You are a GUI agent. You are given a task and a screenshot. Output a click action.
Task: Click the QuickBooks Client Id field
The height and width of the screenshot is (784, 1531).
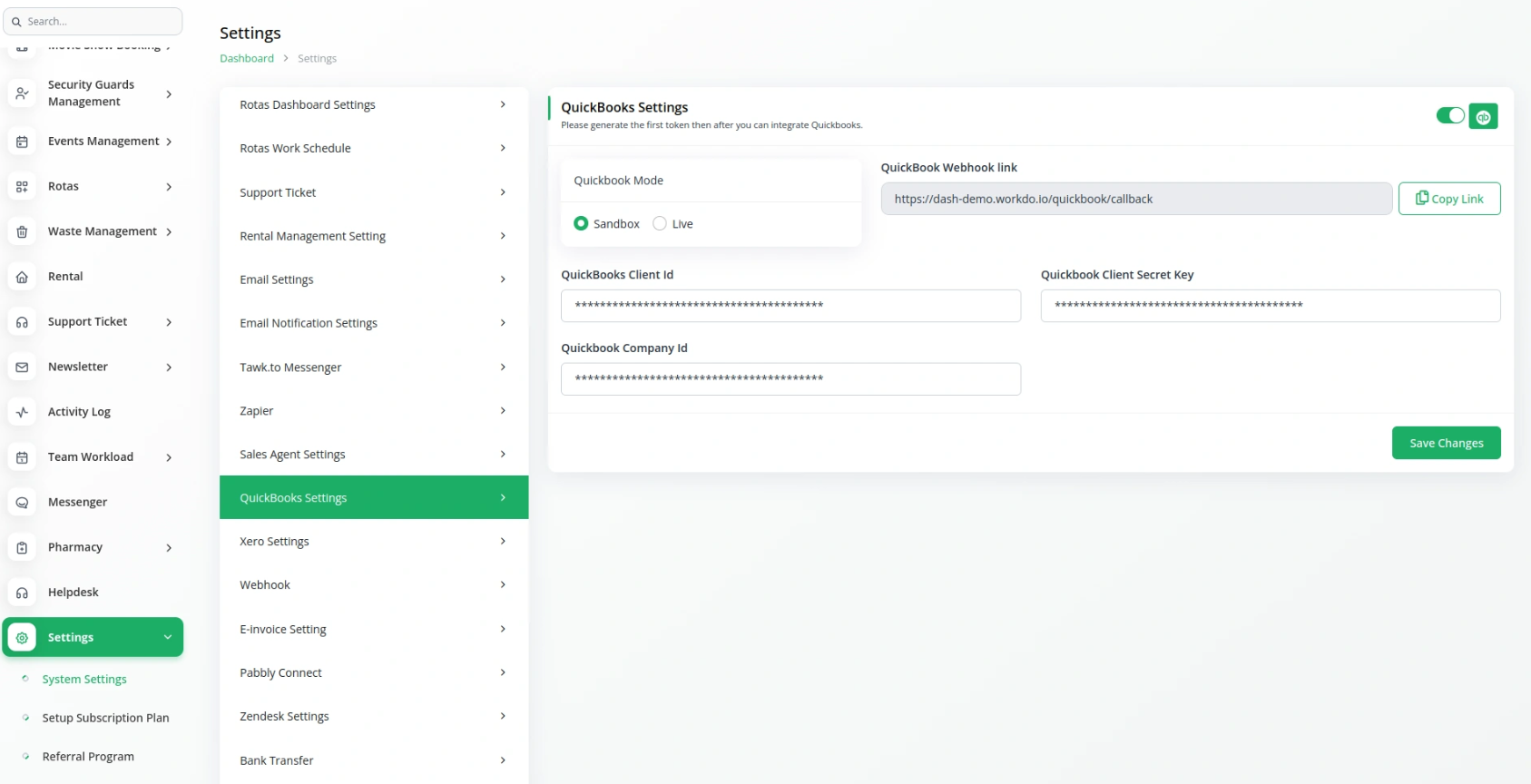[x=790, y=306]
